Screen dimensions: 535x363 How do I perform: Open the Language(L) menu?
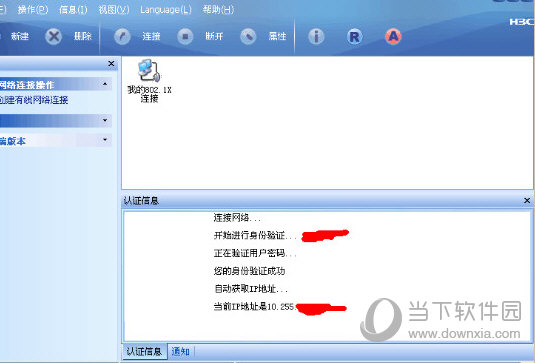pos(166,10)
